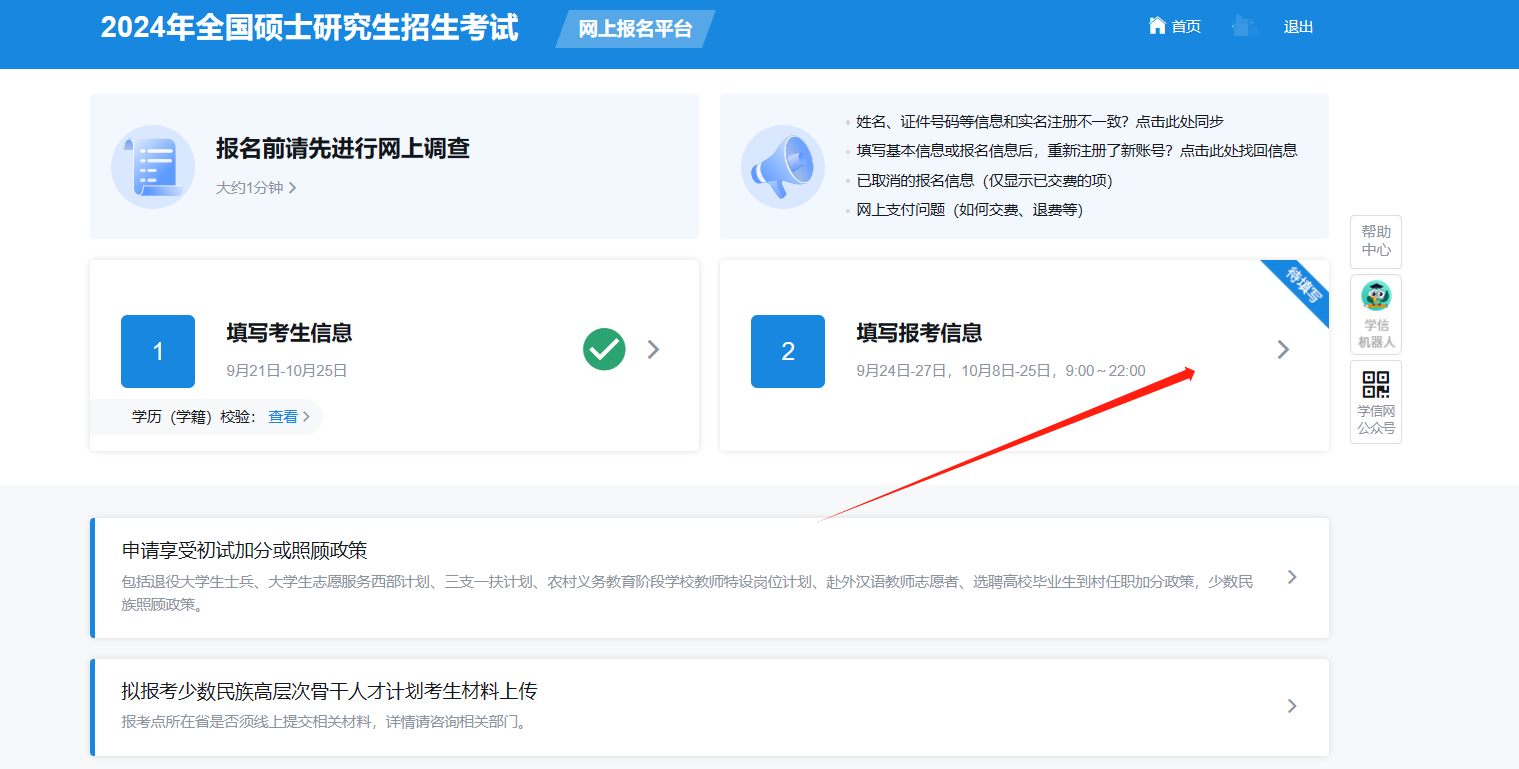Expand 申请享受初试加分或照顾政策 row chevron
The image size is (1519, 769).
(x=1291, y=577)
